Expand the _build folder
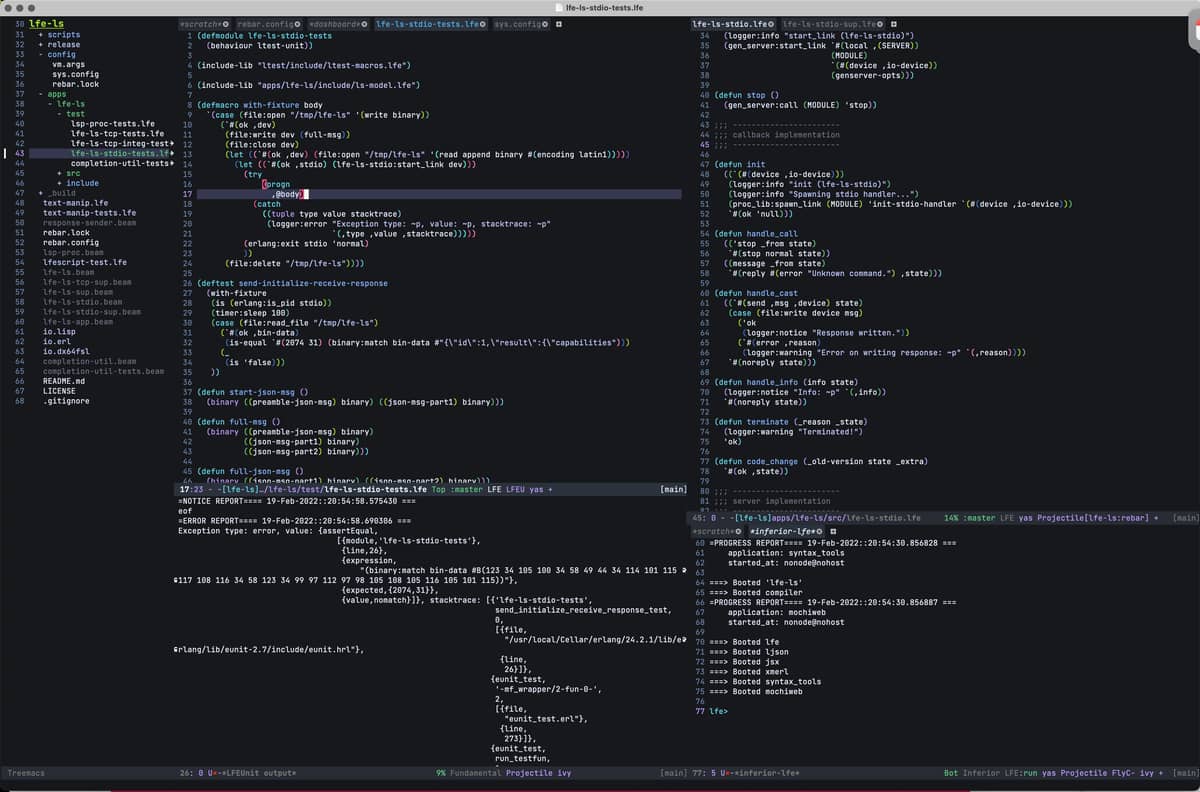The width and height of the screenshot is (1200, 792). pos(41,193)
